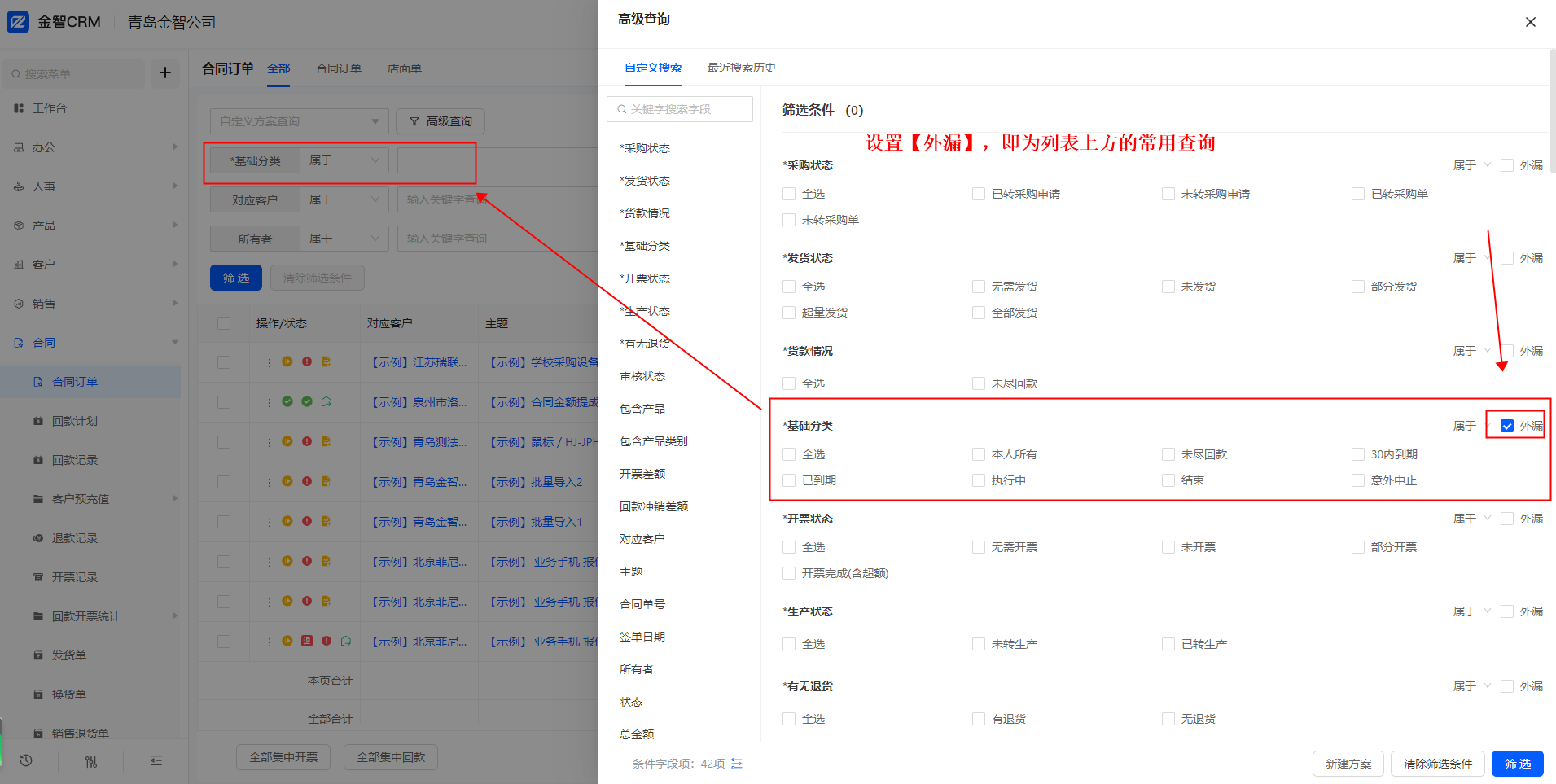The width and height of the screenshot is (1556, 784).
Task: Open three-dot row menu for 江苏瑞联 order
Action: point(270,362)
